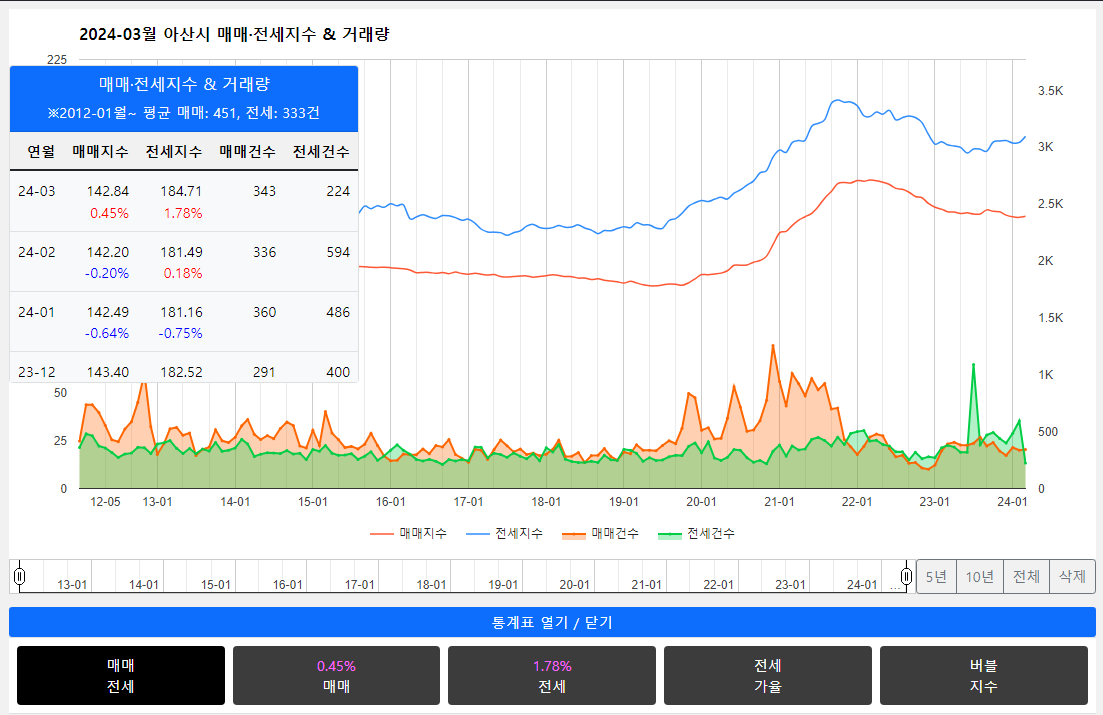Select the 10년 range button
This screenshot has height=715, width=1103.
979,577
